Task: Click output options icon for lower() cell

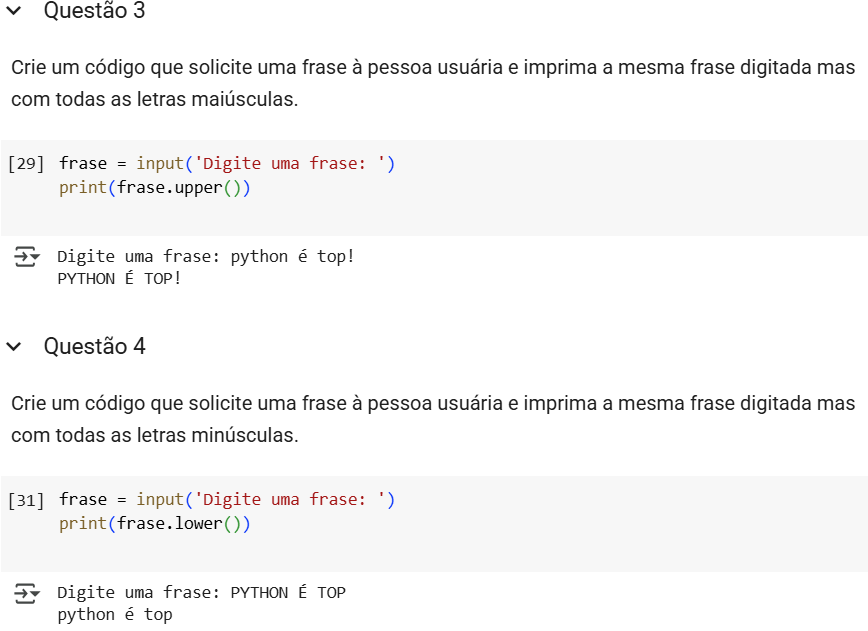Action: pyautogui.click(x=26, y=594)
